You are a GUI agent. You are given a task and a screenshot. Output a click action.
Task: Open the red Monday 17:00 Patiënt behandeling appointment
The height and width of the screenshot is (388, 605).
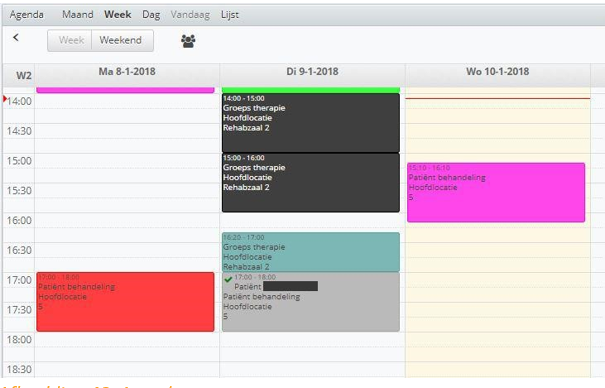point(125,302)
